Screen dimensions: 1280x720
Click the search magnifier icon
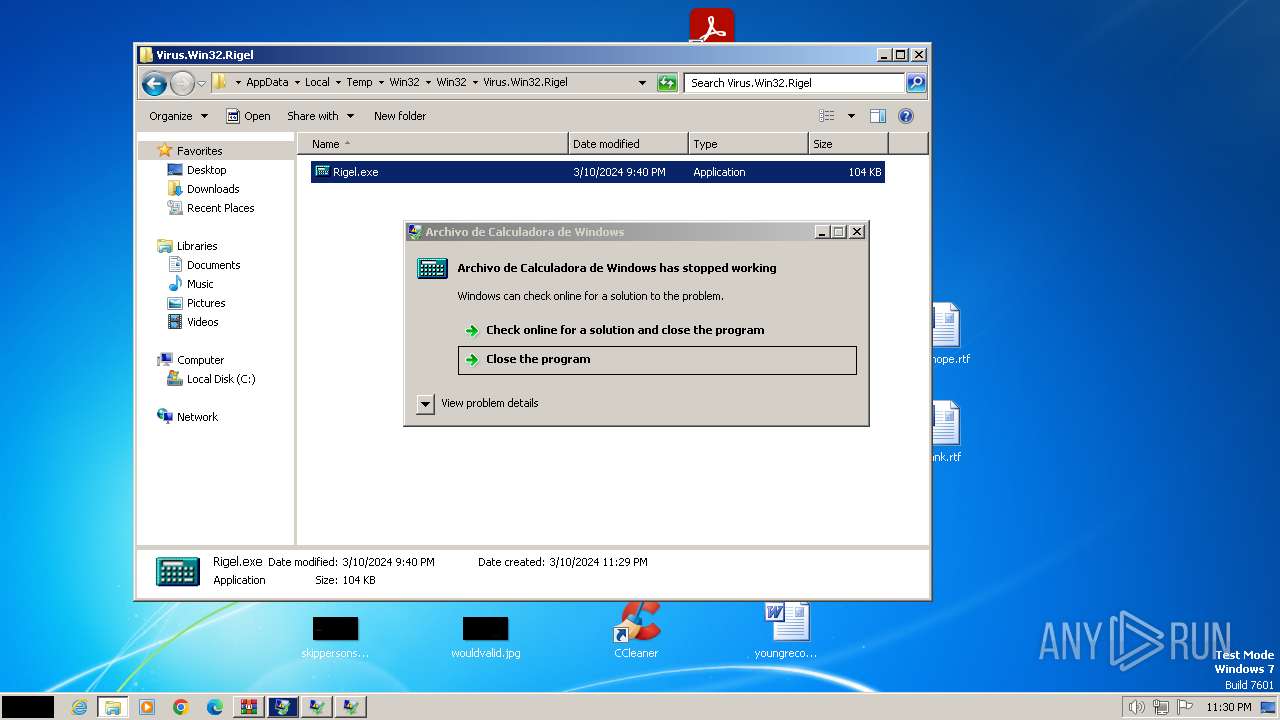916,83
